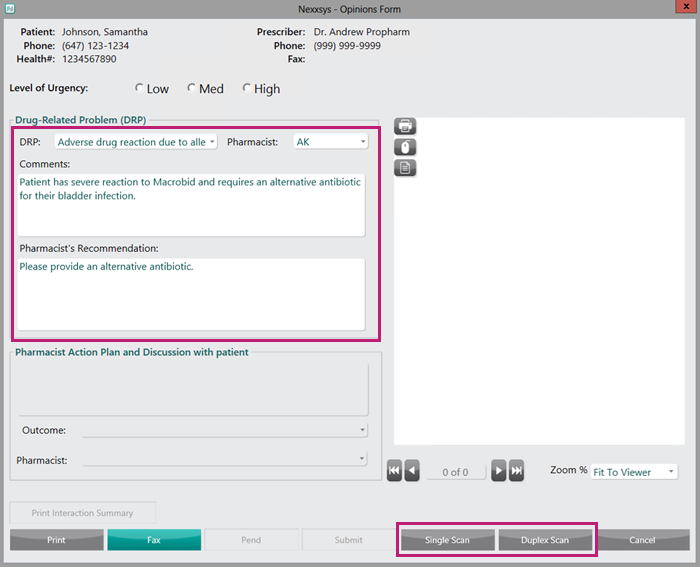Click patient name Johnson, Samantha
The height and width of the screenshot is (567, 700).
click(105, 32)
